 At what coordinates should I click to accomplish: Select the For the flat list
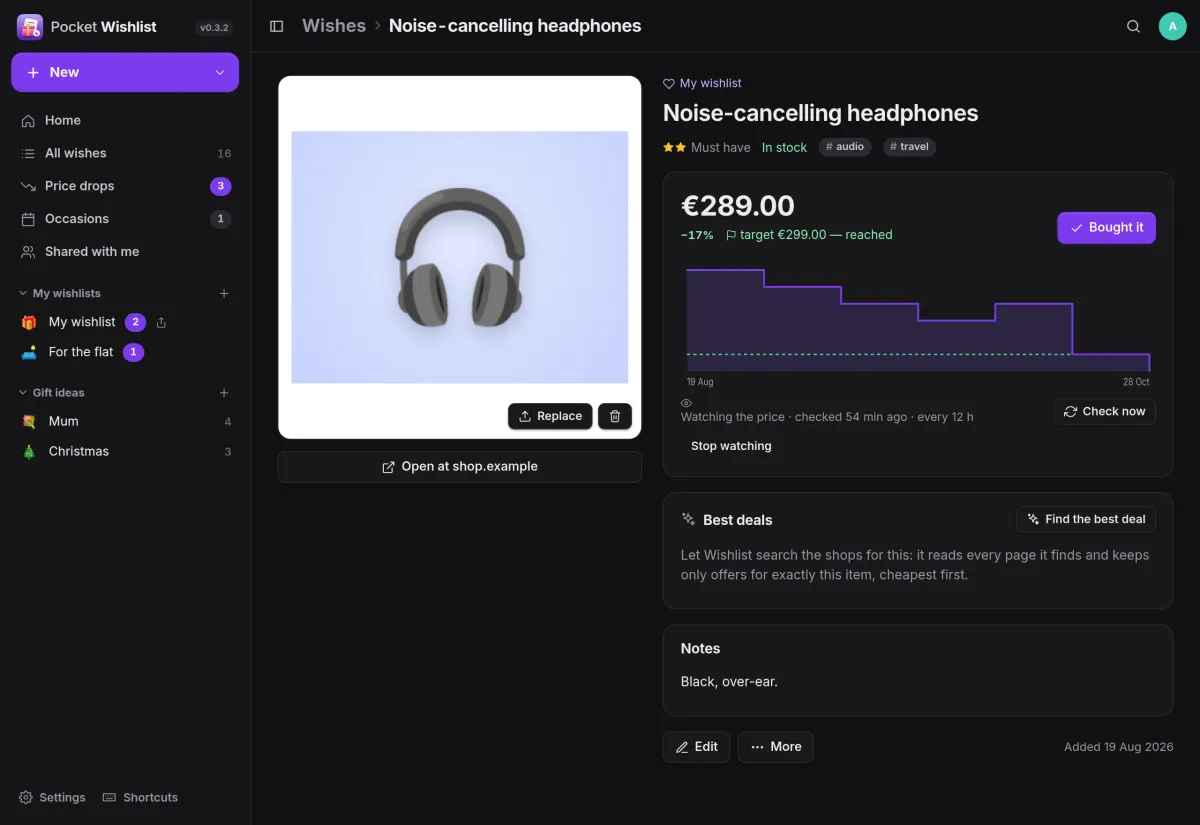coord(81,352)
